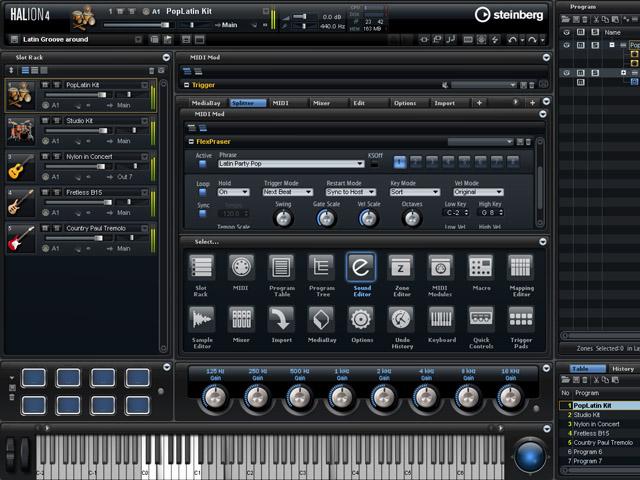This screenshot has width=640, height=480.
Task: Click the first trigger pad
Action: click(33, 378)
